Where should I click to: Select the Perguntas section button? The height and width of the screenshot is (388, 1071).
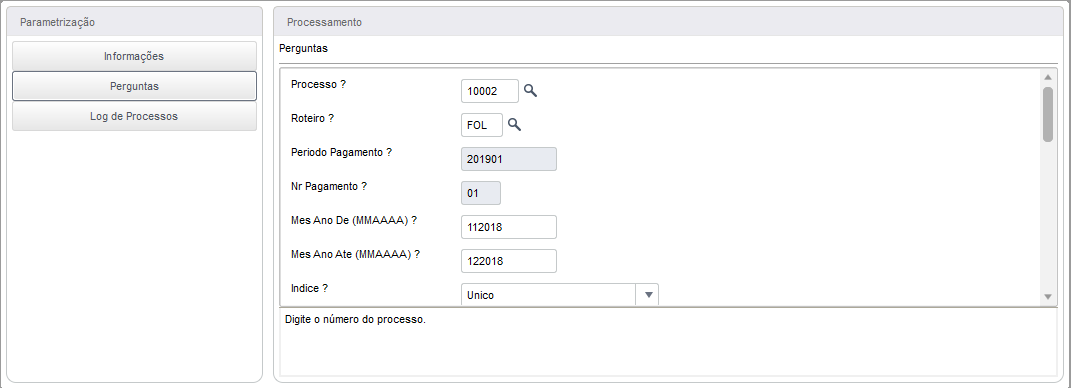click(x=134, y=86)
